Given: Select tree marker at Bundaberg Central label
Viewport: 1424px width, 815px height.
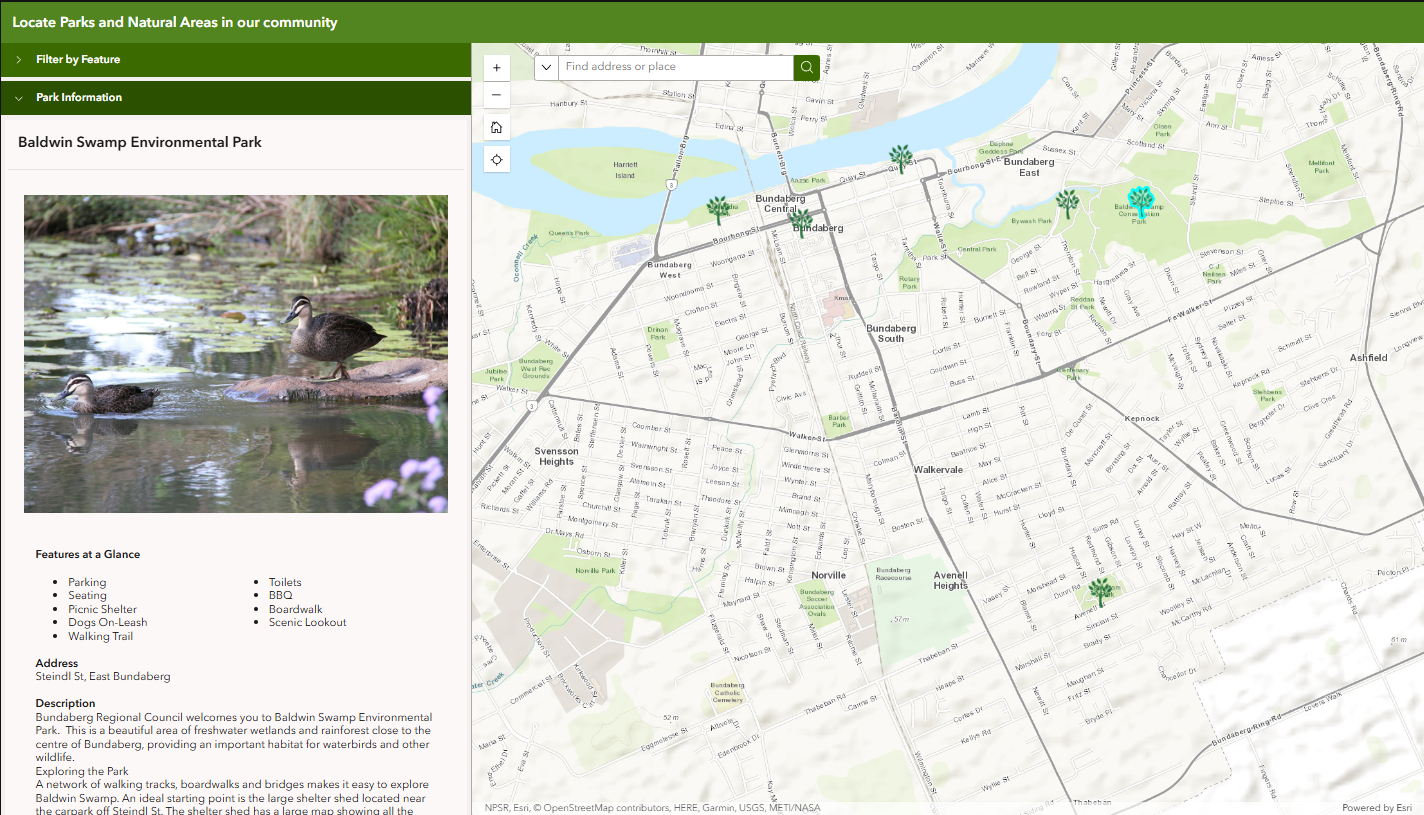Looking at the screenshot, I should click(800, 221).
